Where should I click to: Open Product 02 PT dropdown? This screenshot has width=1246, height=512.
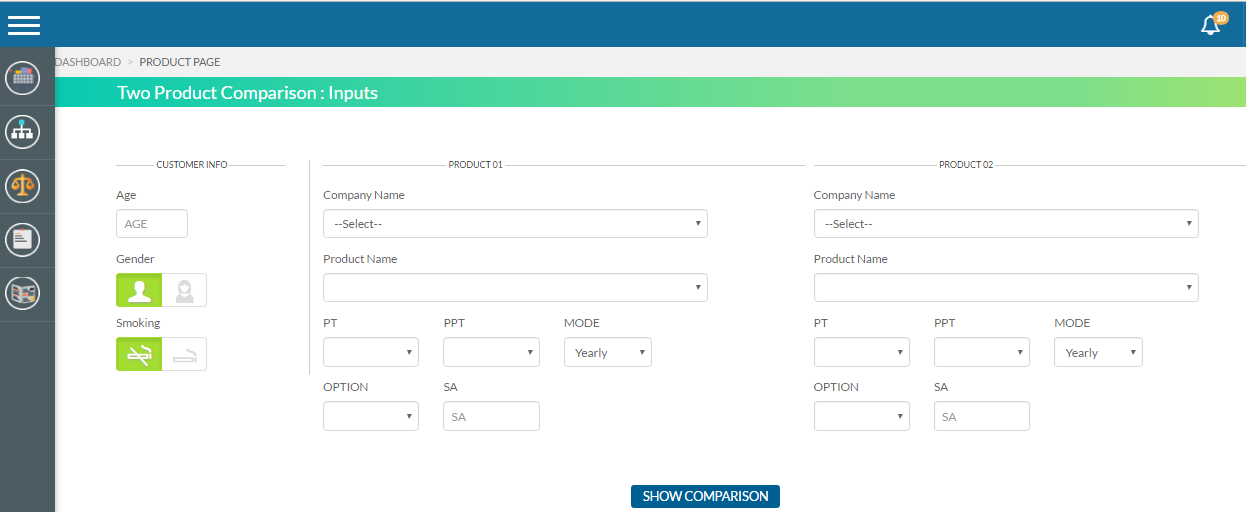pos(861,352)
